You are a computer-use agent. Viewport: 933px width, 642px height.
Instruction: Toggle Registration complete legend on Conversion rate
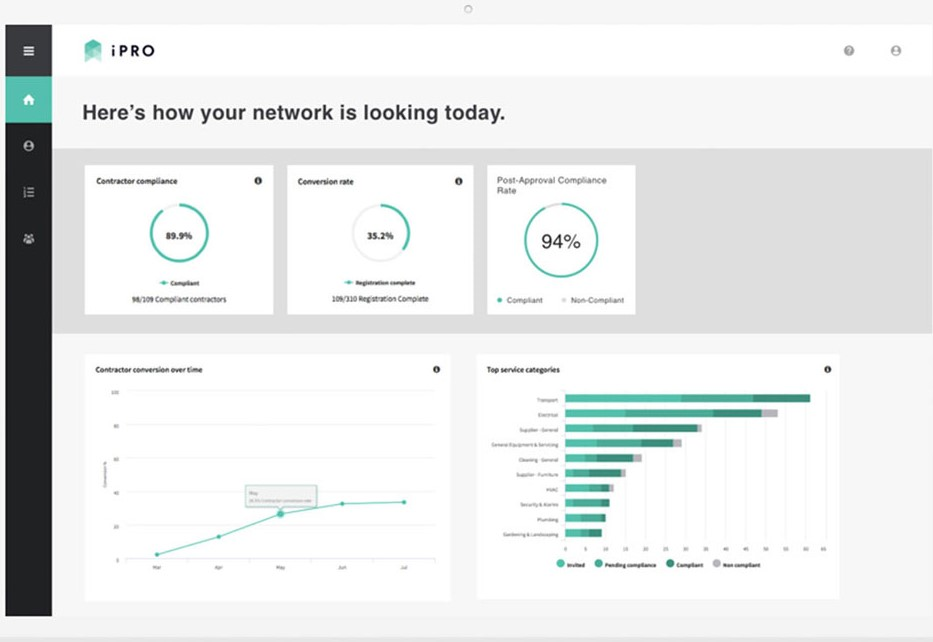pos(380,283)
